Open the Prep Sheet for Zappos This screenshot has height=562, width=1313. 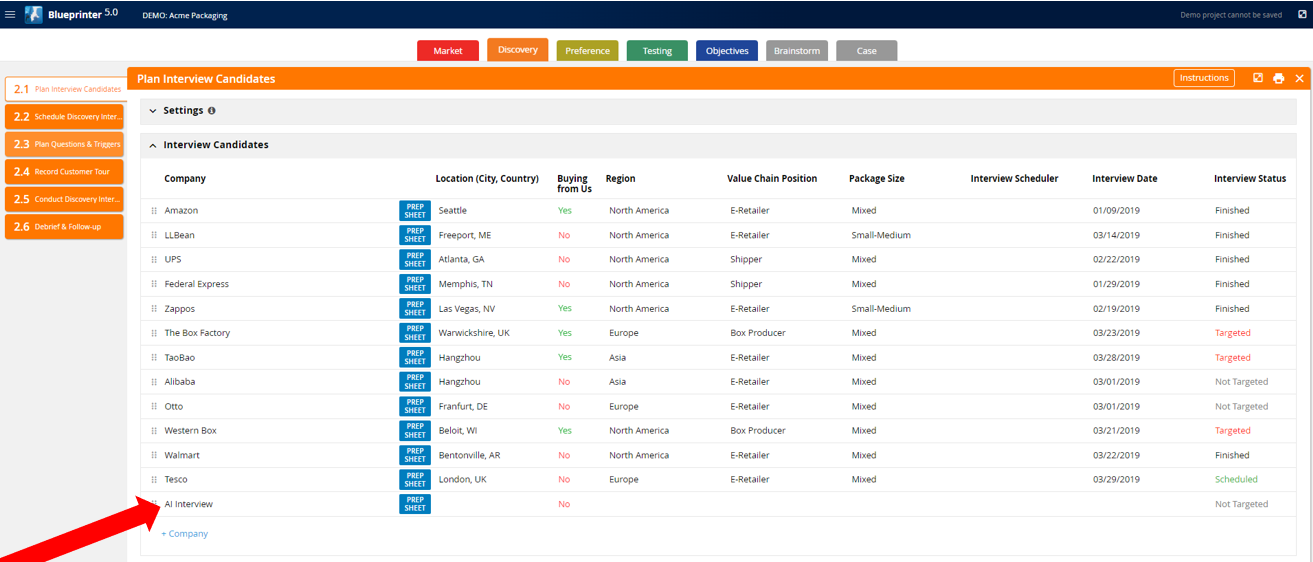coord(415,309)
